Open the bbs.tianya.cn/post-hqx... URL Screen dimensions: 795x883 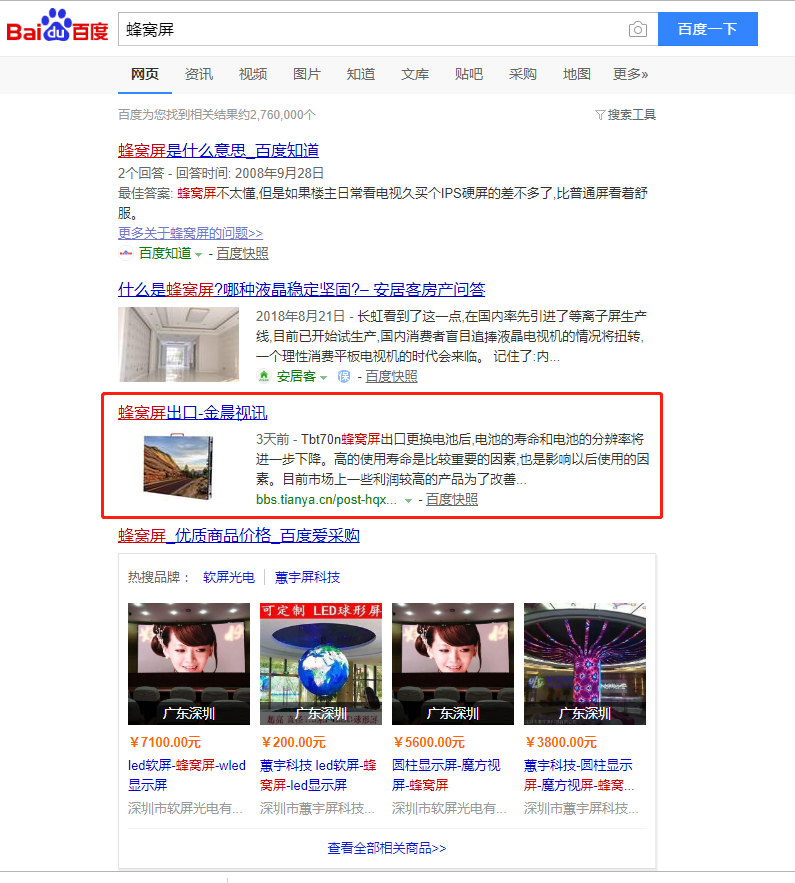point(327,500)
